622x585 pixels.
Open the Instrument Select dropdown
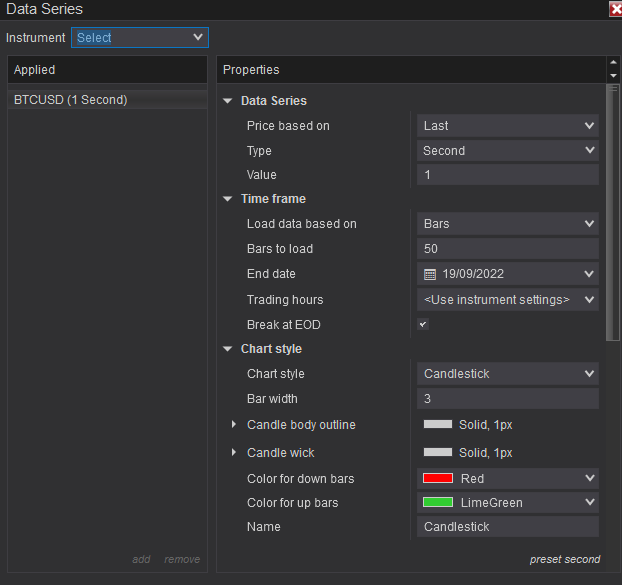click(139, 38)
